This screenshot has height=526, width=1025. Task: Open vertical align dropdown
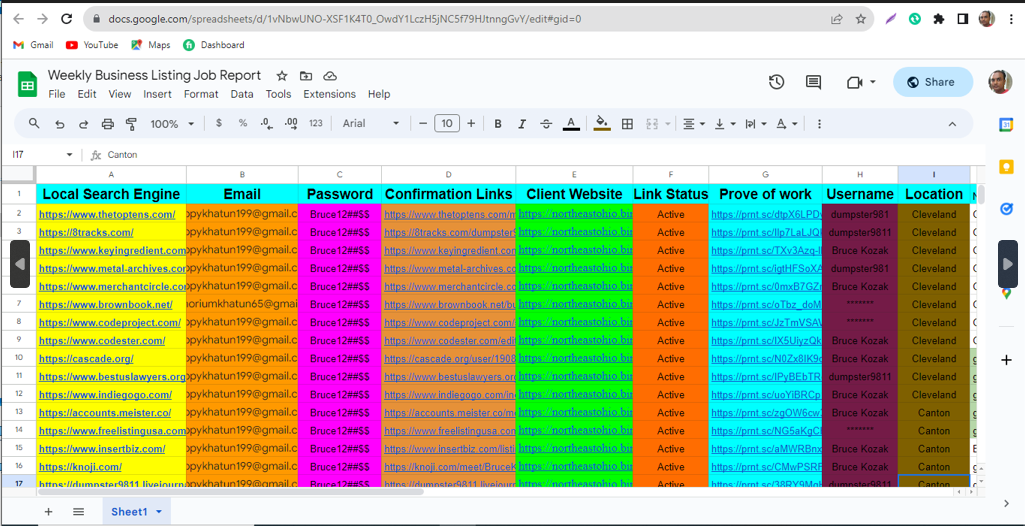click(725, 123)
